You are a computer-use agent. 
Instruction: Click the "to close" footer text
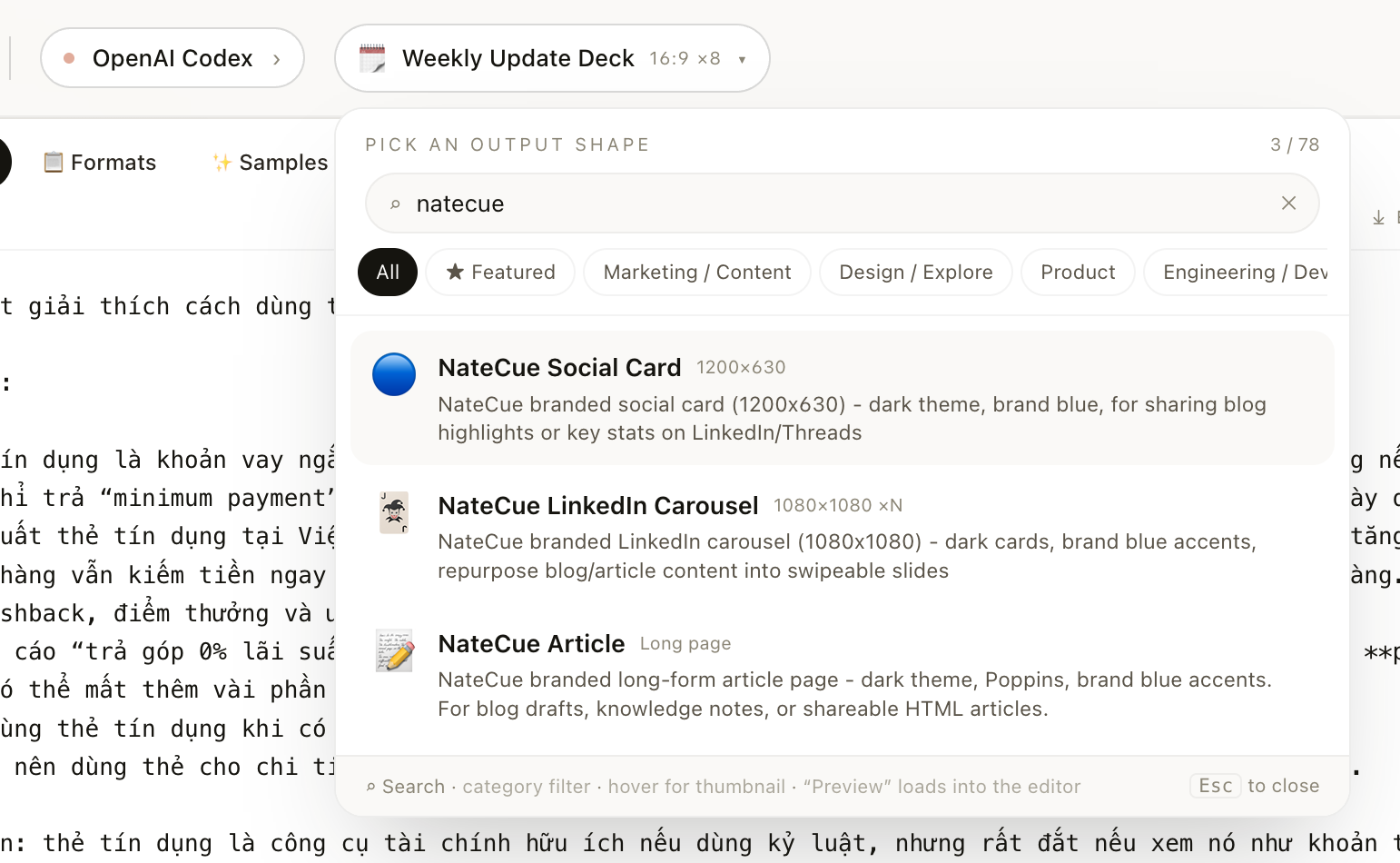[x=1284, y=786]
